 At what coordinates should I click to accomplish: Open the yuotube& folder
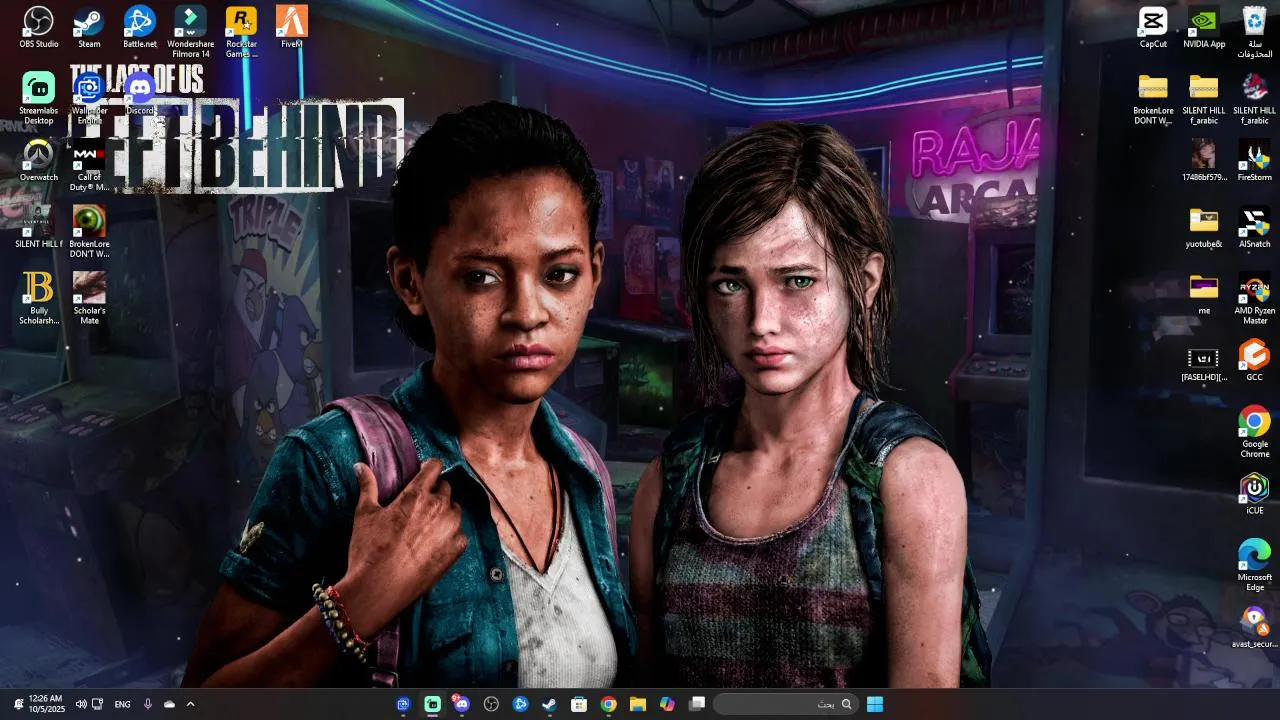coord(1204,227)
